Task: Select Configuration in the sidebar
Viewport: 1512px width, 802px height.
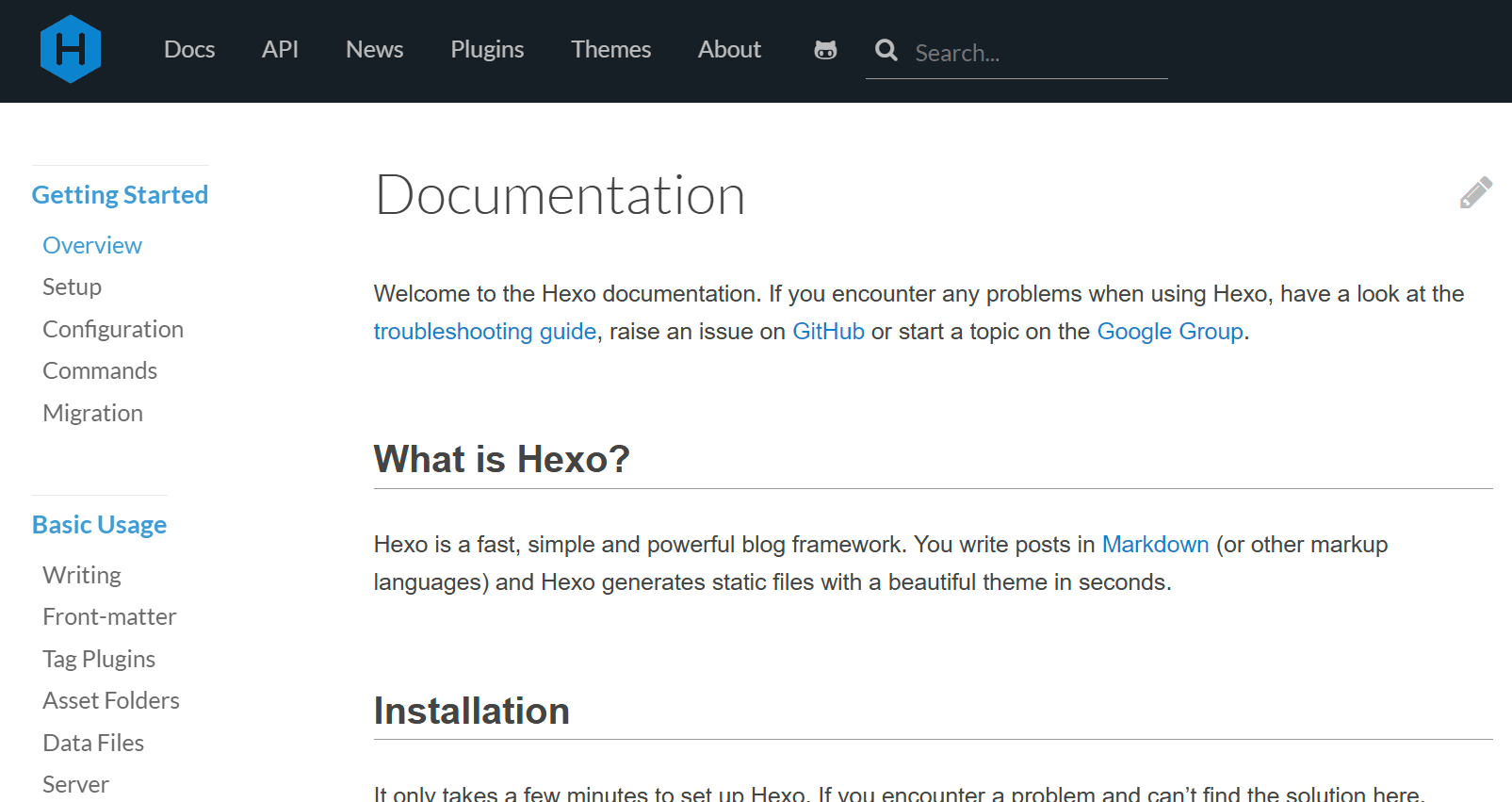Action: [x=113, y=329]
